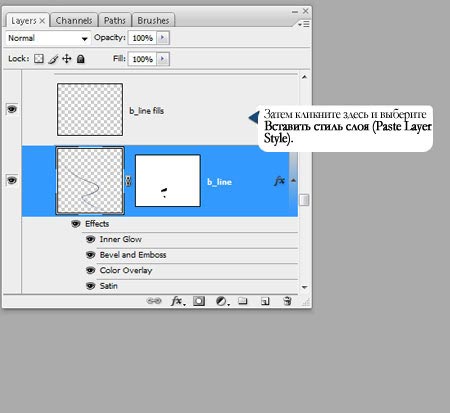Lock all padlock icon
This screenshot has width=450, height=413.
(81, 59)
